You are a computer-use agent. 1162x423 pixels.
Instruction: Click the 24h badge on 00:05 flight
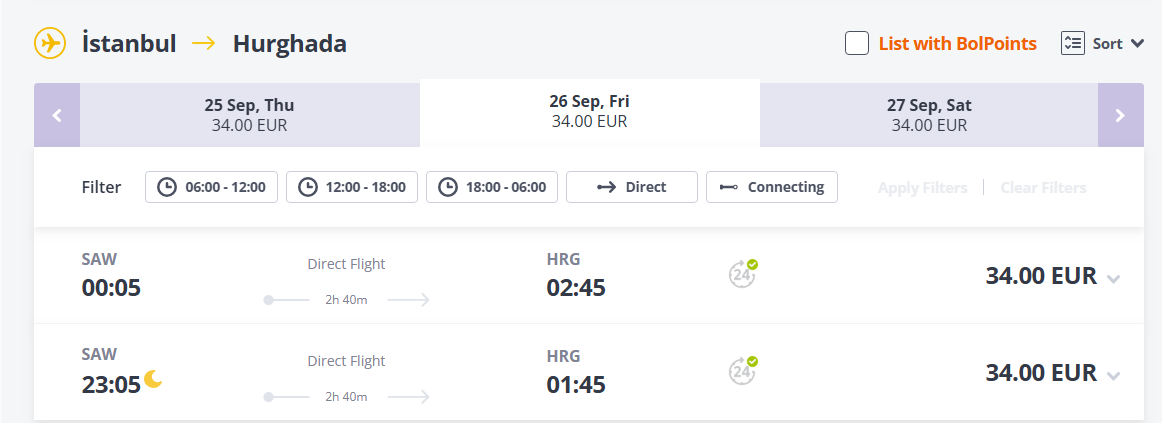tap(743, 273)
